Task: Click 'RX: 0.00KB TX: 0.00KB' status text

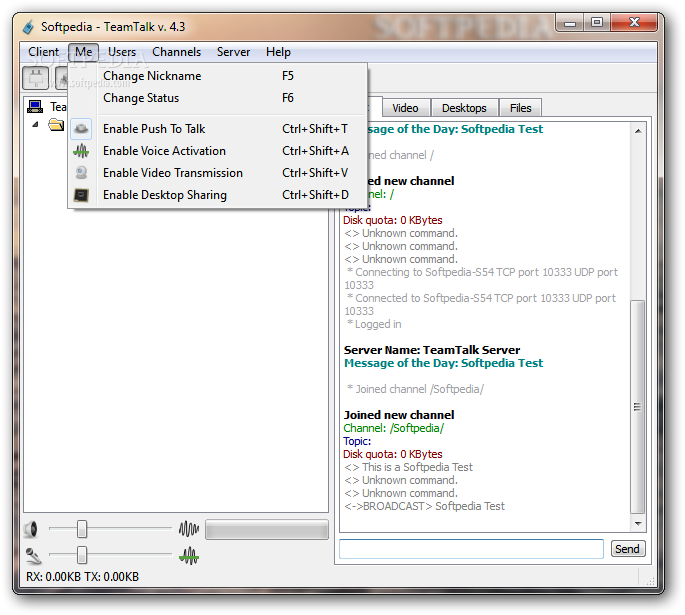Action: 83,577
